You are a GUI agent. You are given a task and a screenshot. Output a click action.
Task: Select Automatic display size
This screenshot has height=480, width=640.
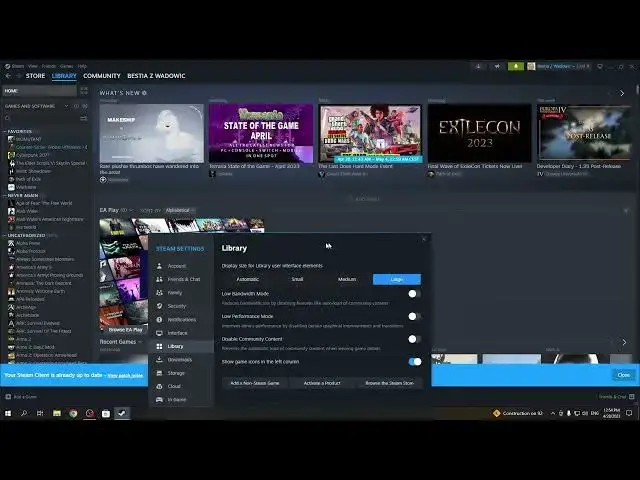247,279
